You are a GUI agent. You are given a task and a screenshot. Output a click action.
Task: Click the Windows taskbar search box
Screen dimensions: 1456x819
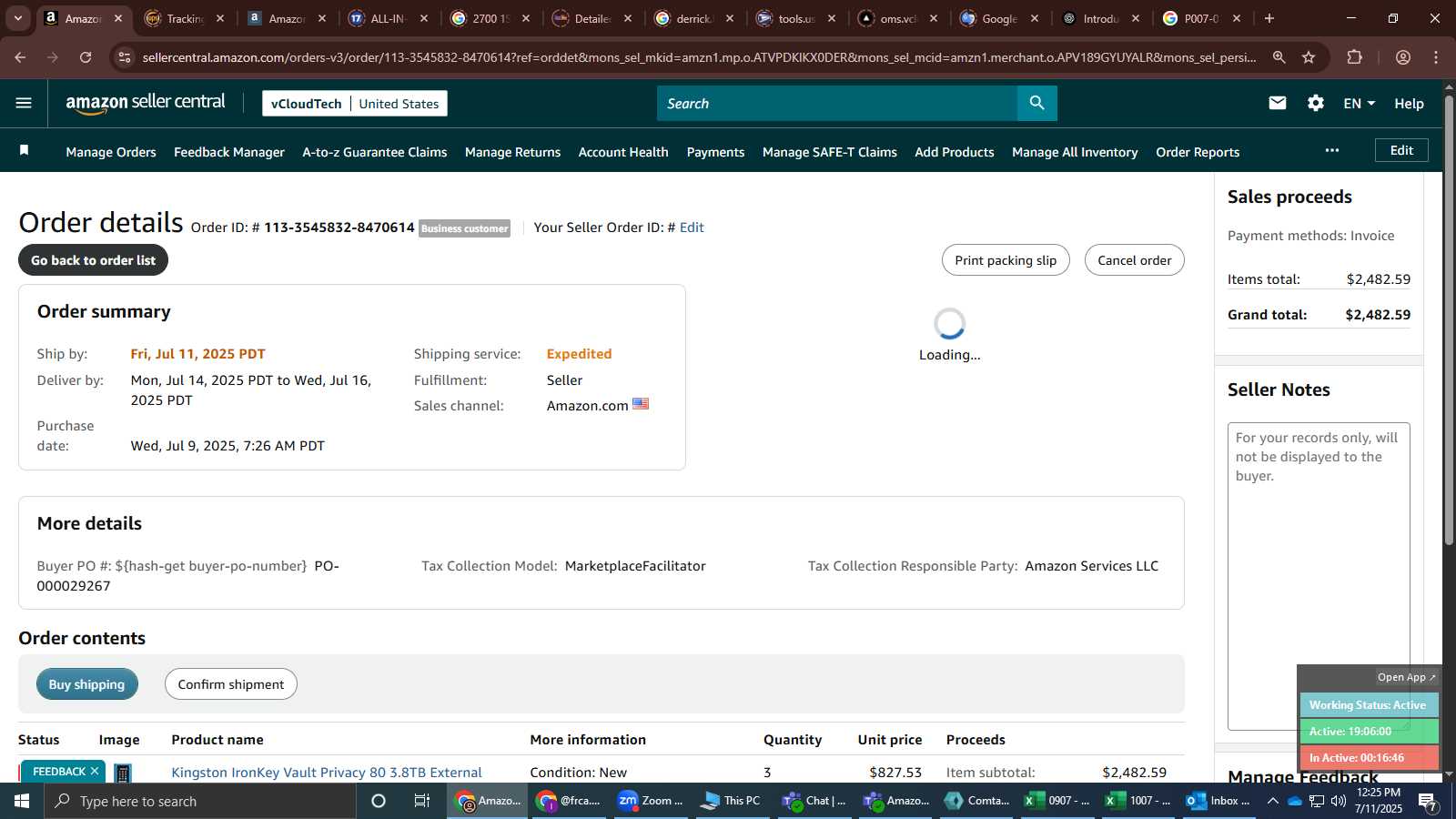coord(200,801)
